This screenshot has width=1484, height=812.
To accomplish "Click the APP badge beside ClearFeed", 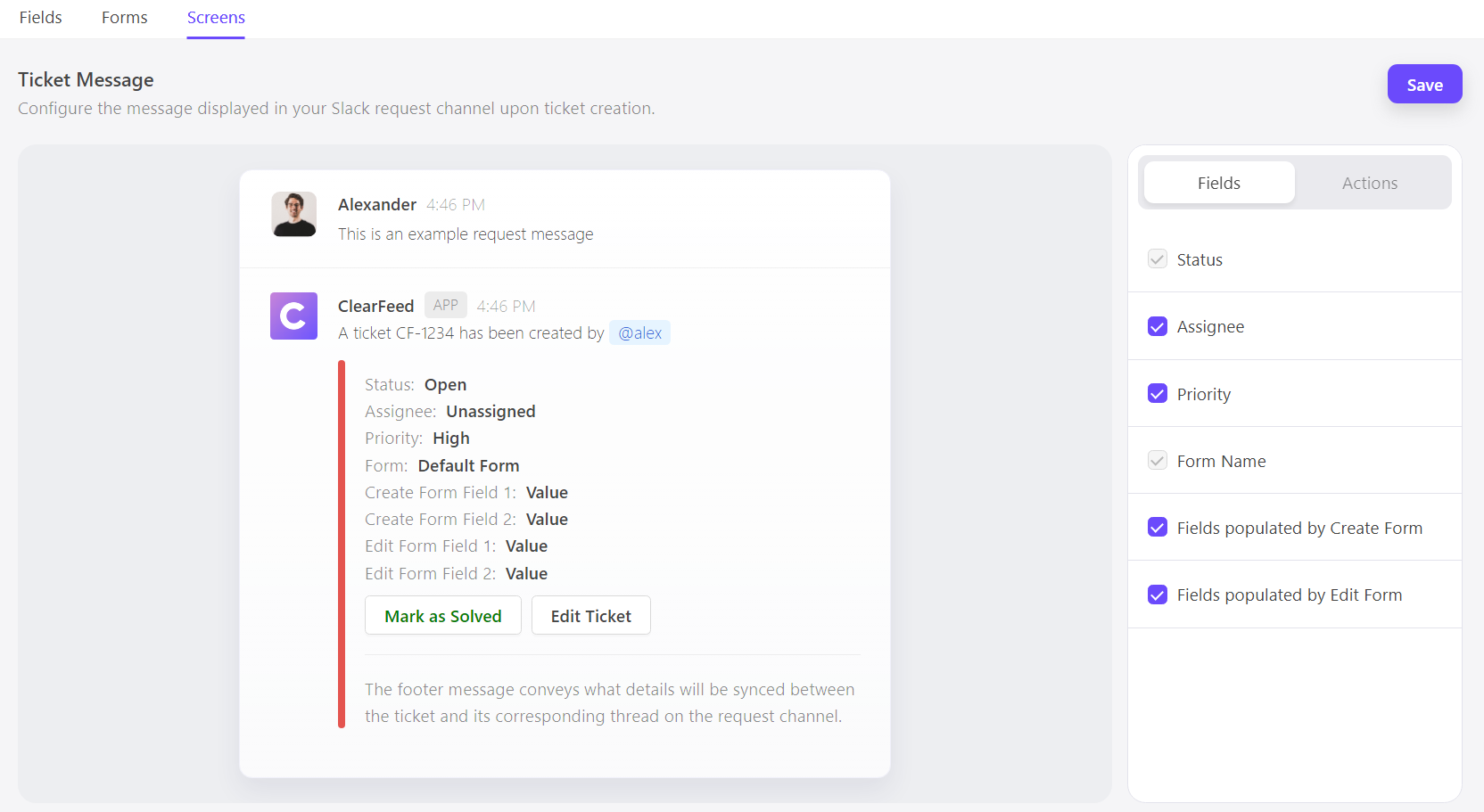I will click(x=445, y=305).
